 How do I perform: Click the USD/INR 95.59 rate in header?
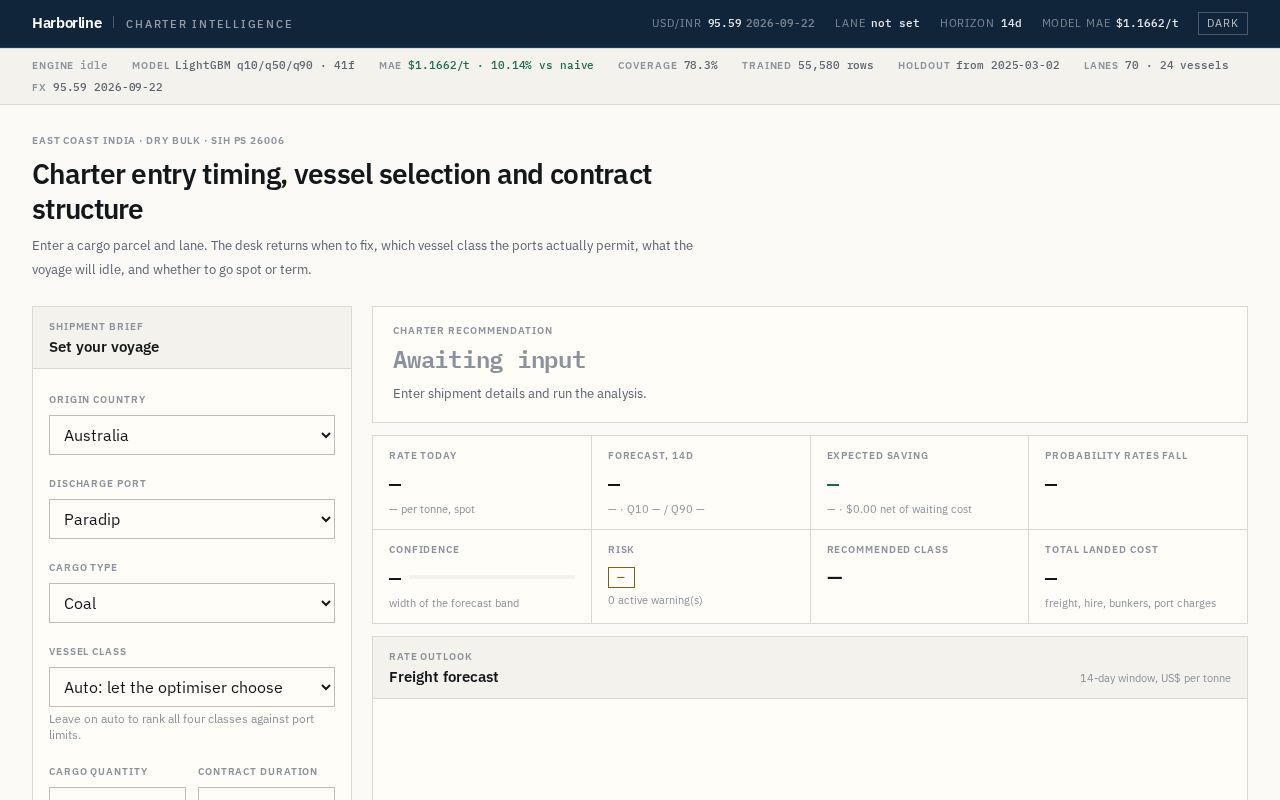pos(733,23)
